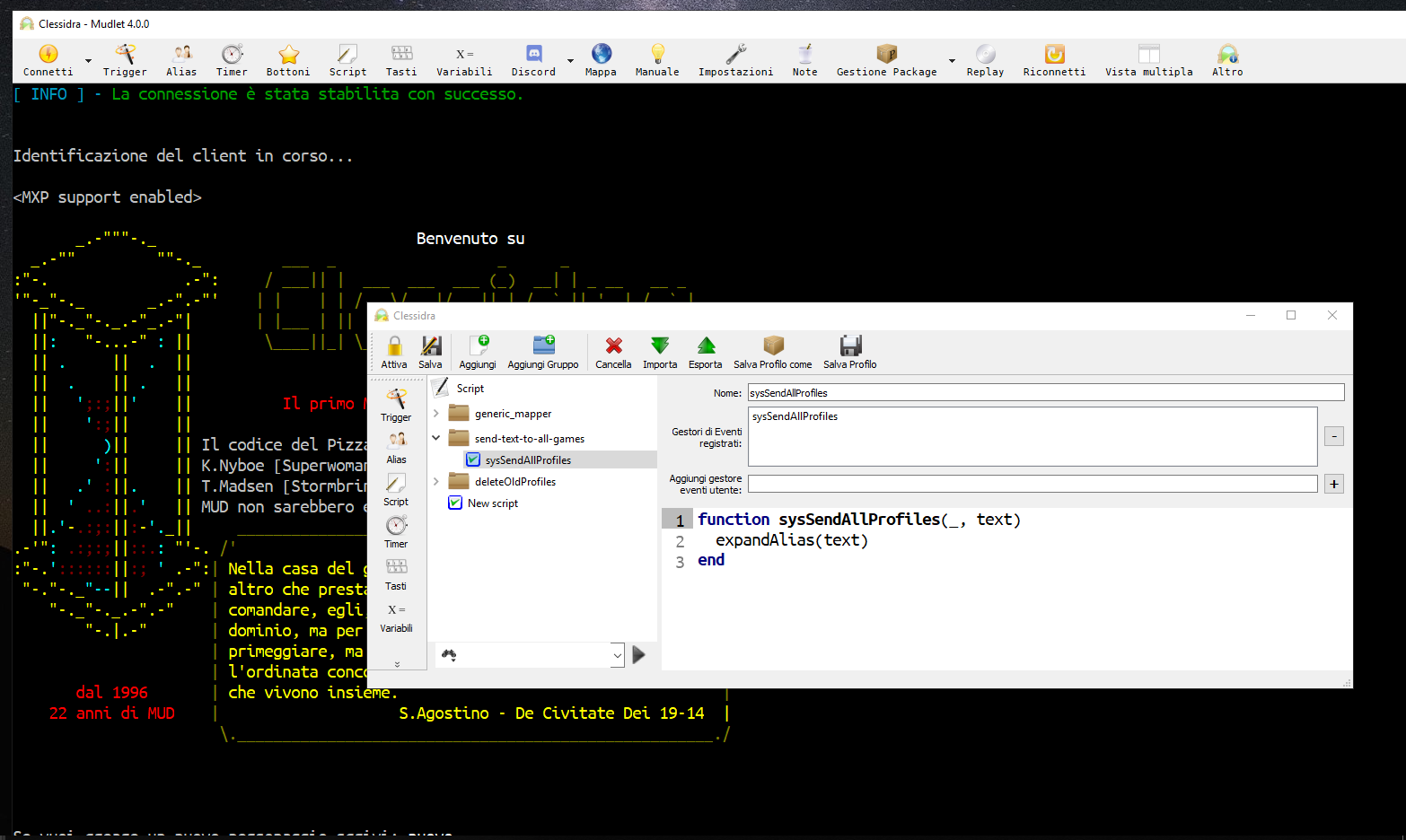Click the Aggiungi gestore eventi utente field
1406x840 pixels.
tap(1033, 484)
